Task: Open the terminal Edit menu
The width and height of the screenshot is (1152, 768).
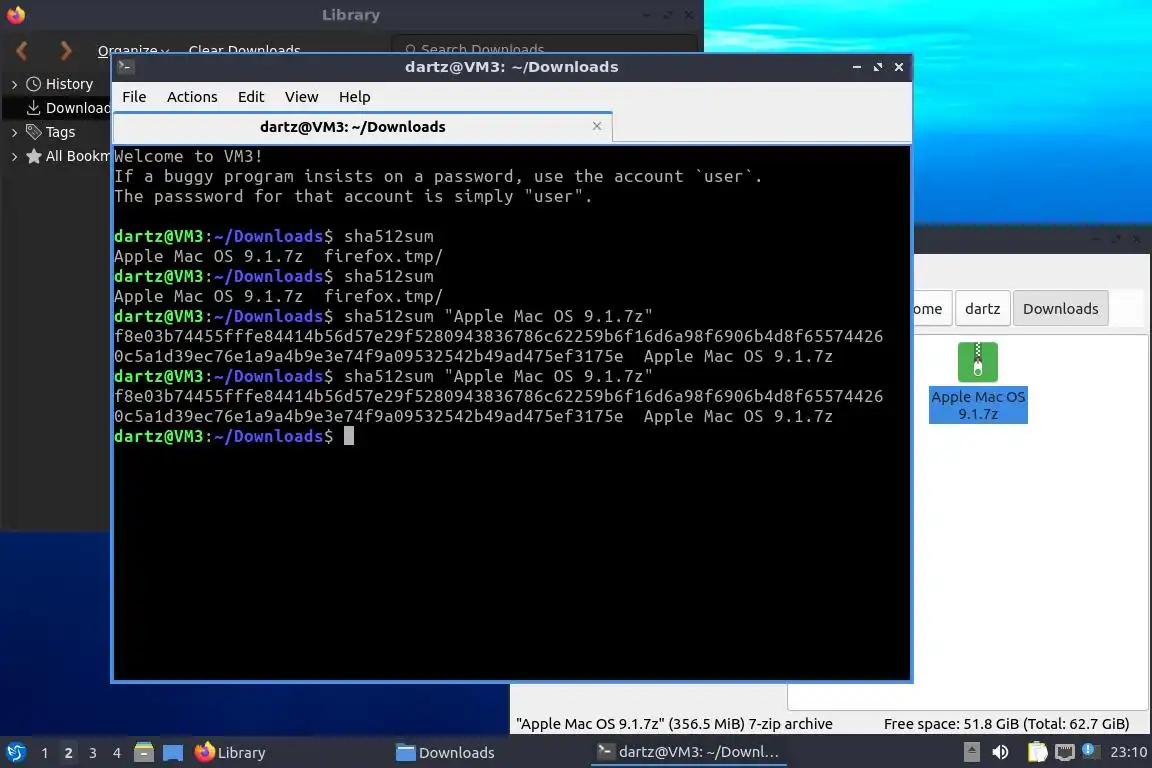Action: click(251, 97)
